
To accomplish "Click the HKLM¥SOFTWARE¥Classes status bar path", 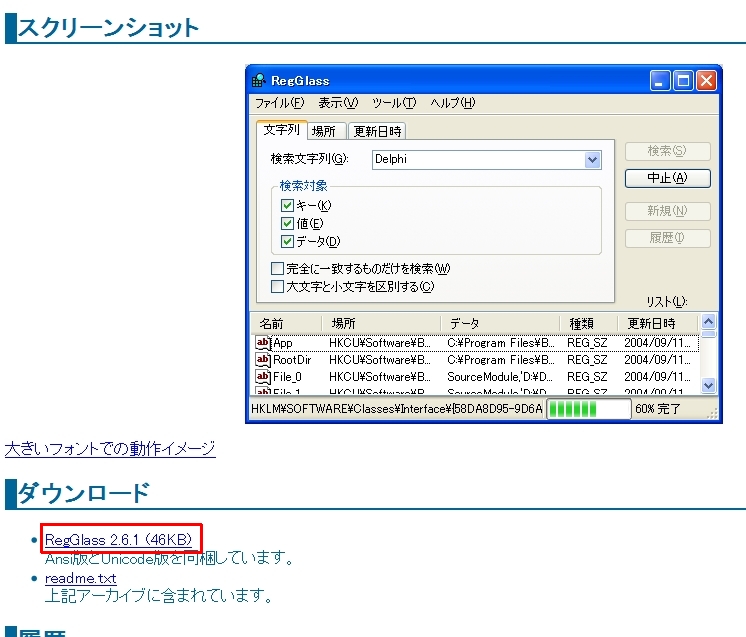I will click(x=397, y=409).
